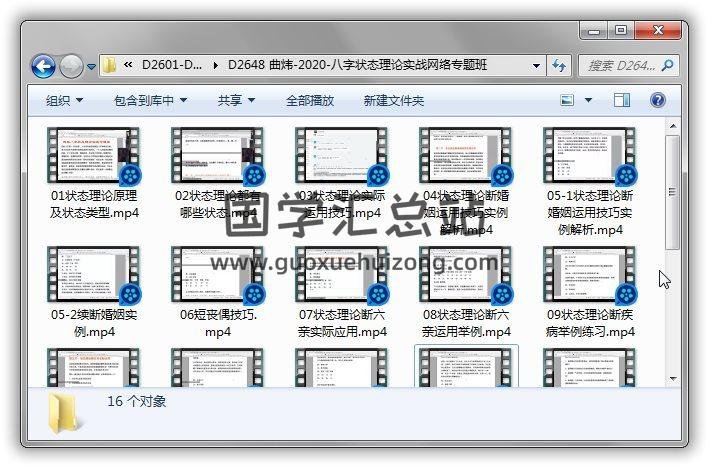This screenshot has width=709, height=468.
Task: Open the view options dropdown arrow
Action: [588, 100]
